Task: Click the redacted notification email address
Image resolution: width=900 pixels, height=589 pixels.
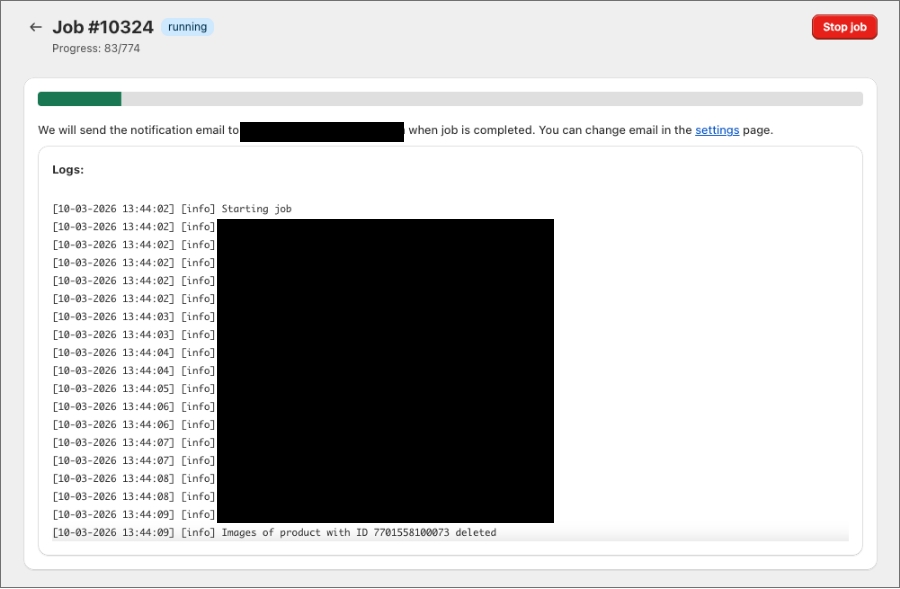Action: (x=322, y=131)
